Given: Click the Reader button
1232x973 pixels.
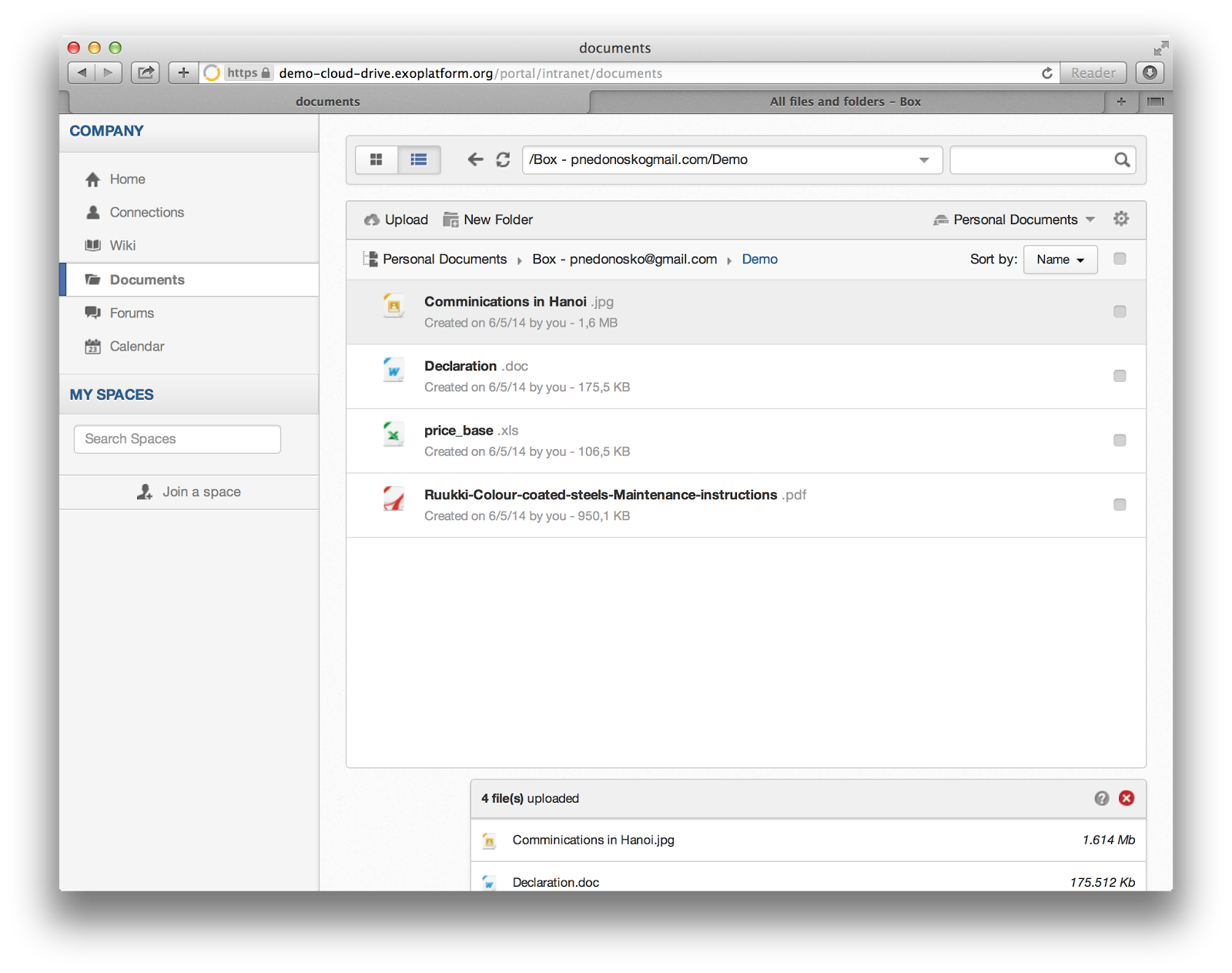Looking at the screenshot, I should pyautogui.click(x=1093, y=72).
